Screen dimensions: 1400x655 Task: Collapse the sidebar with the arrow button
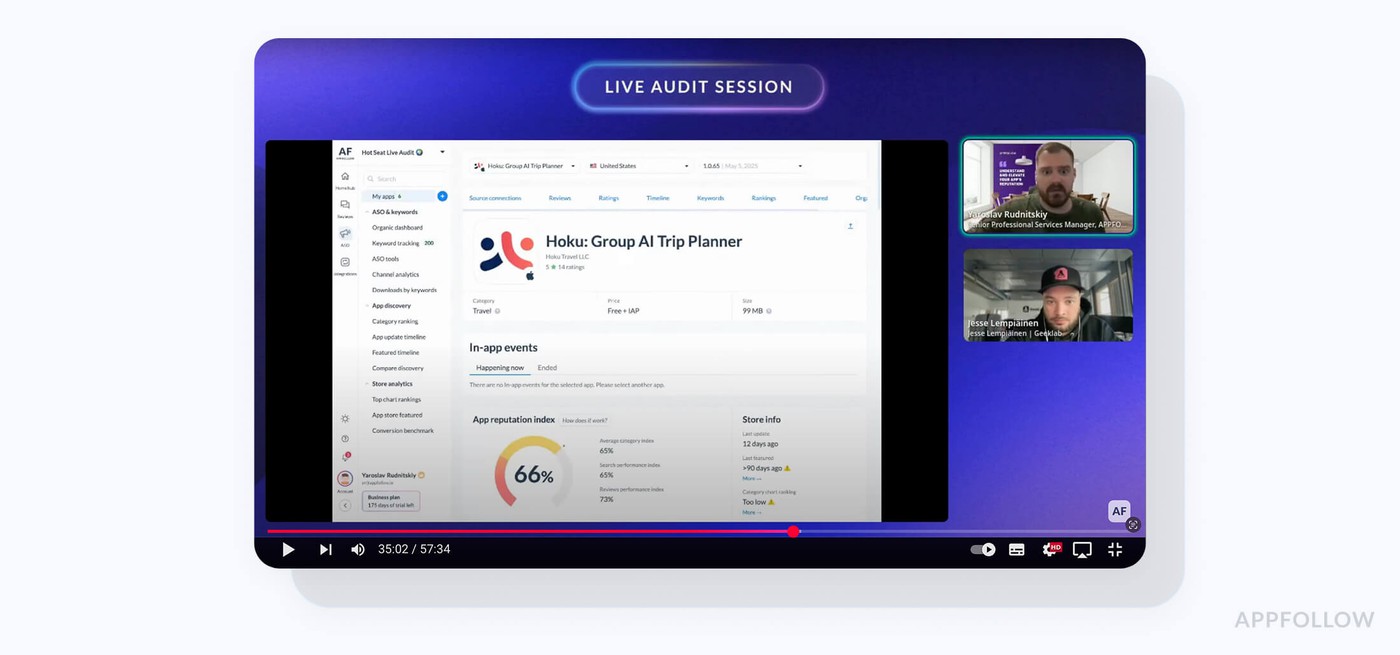(345, 506)
